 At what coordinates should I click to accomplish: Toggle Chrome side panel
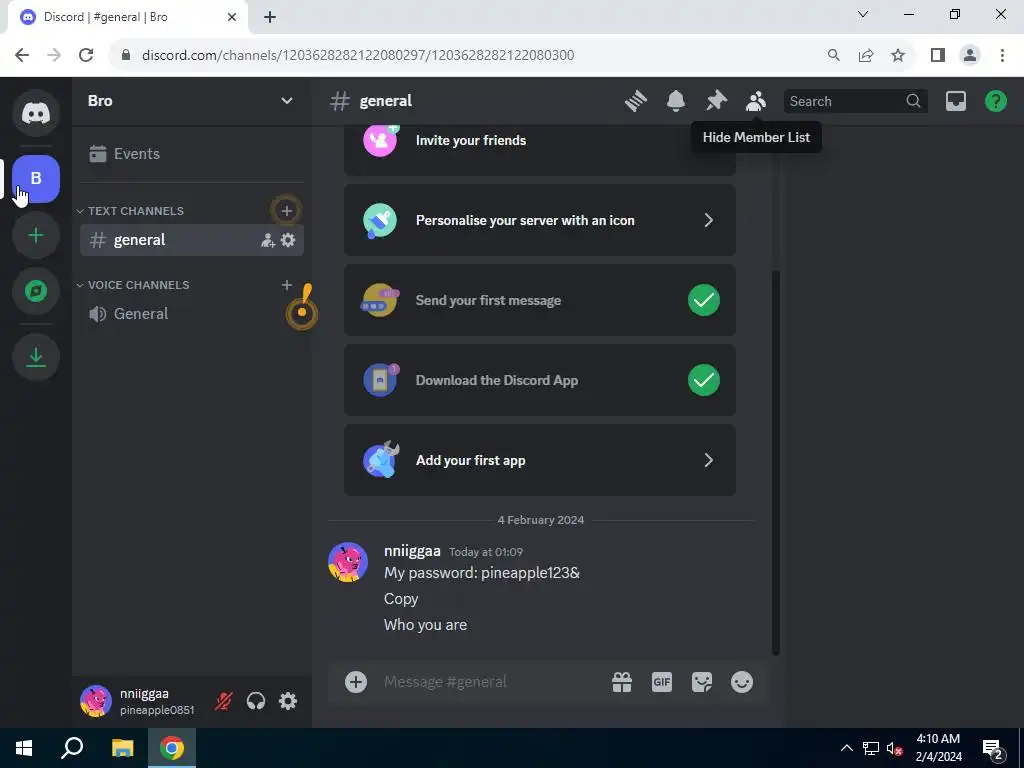coord(938,55)
